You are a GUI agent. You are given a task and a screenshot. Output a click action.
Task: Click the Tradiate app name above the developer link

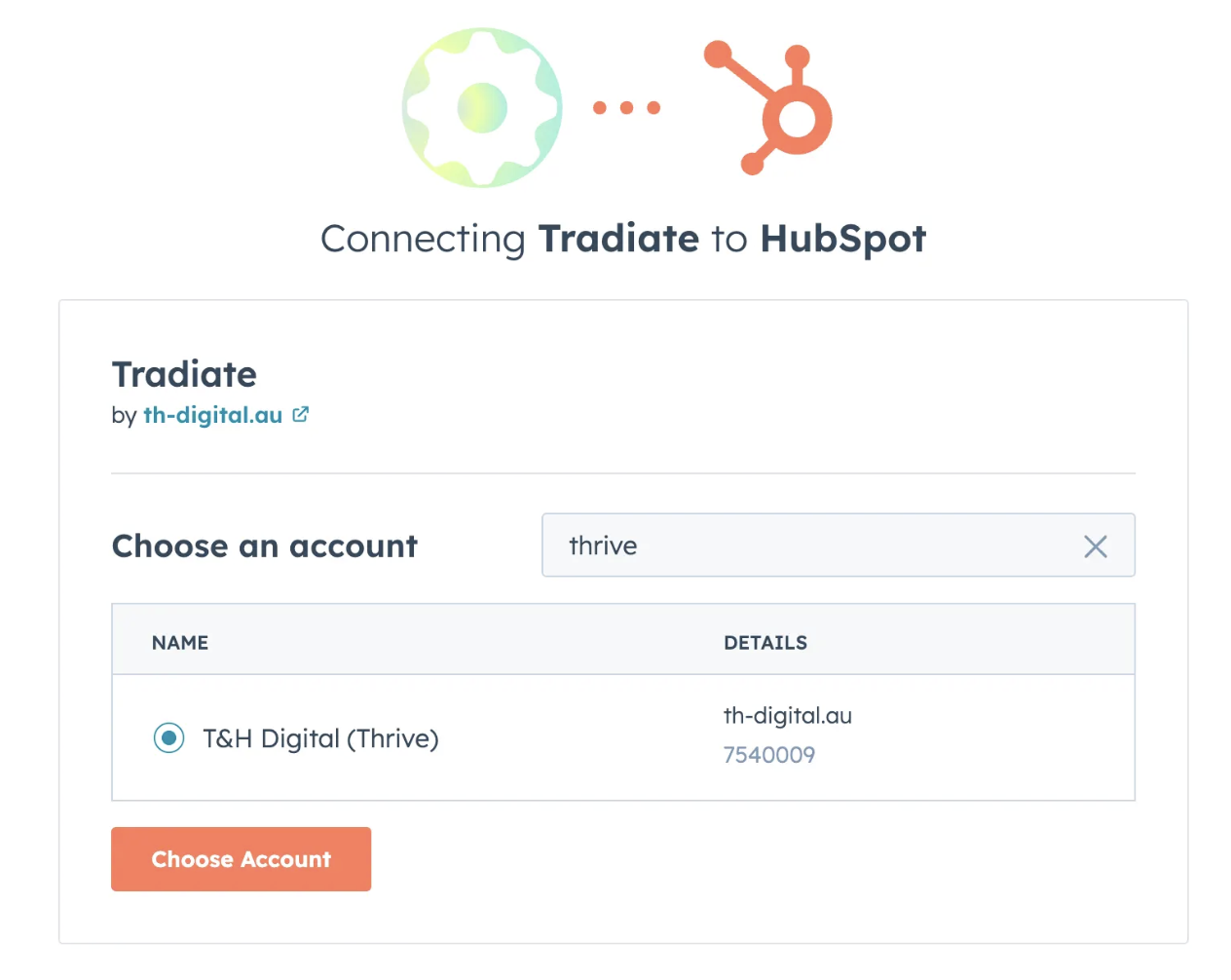184,374
